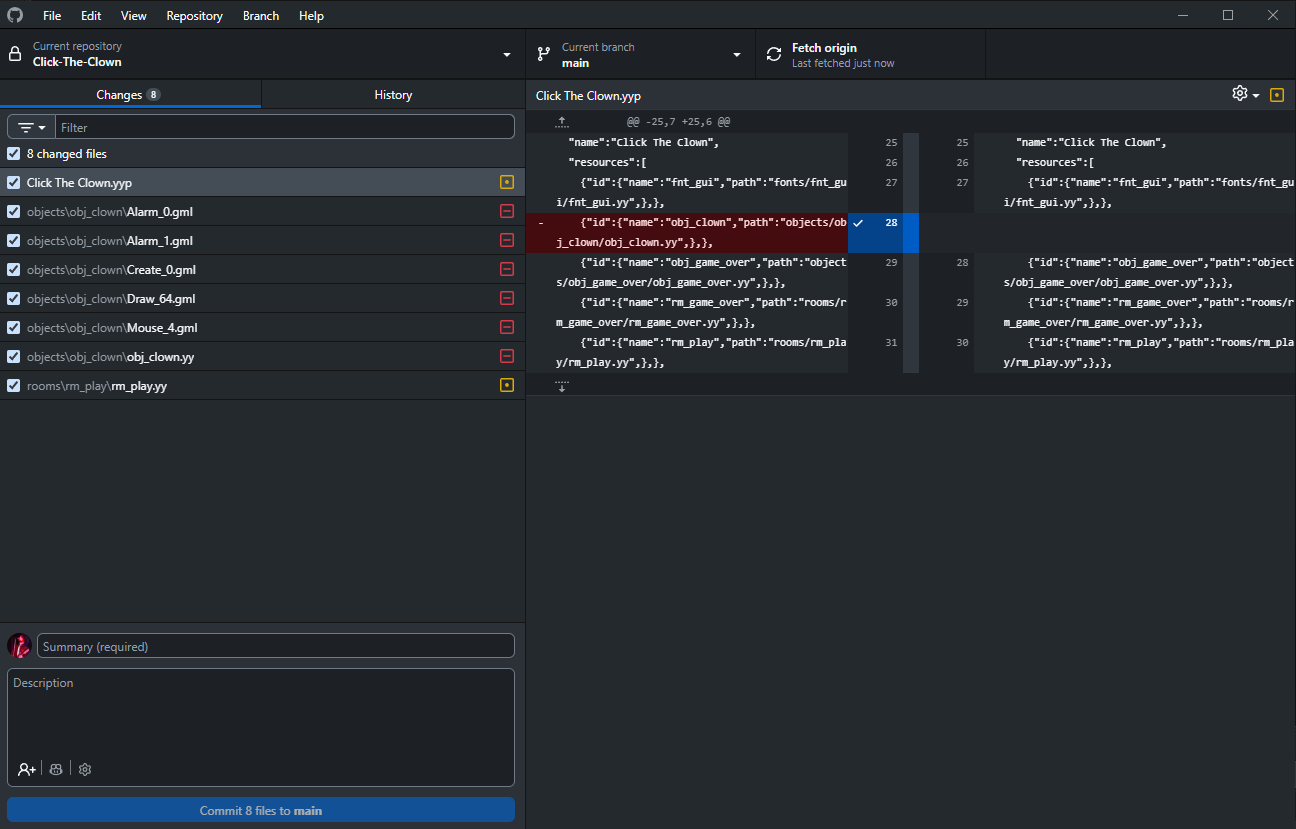1296x829 pixels.
Task: Click deleted status icon for Alarm_1.gml
Action: point(507,241)
